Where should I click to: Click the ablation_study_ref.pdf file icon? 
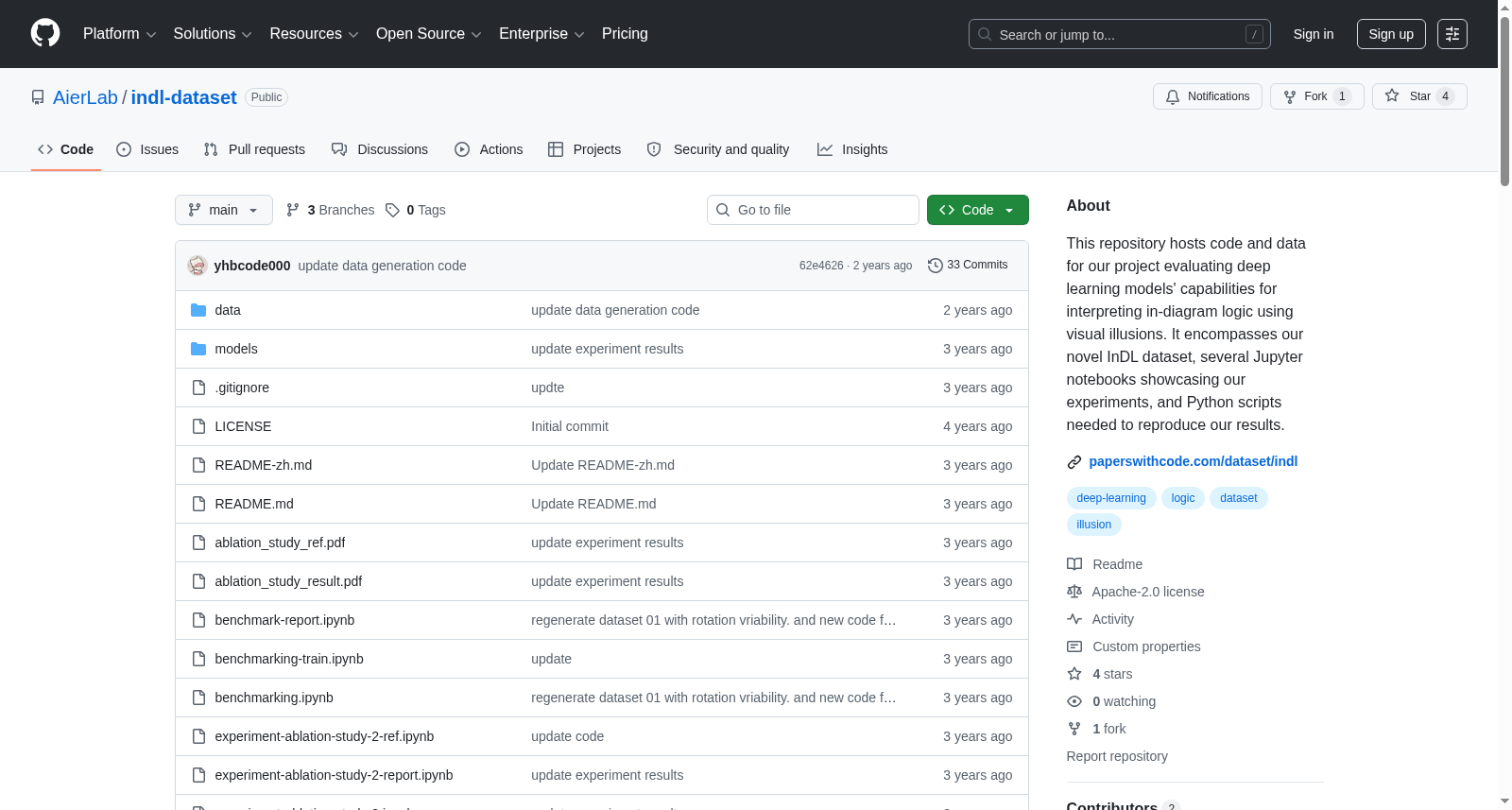tap(198, 543)
